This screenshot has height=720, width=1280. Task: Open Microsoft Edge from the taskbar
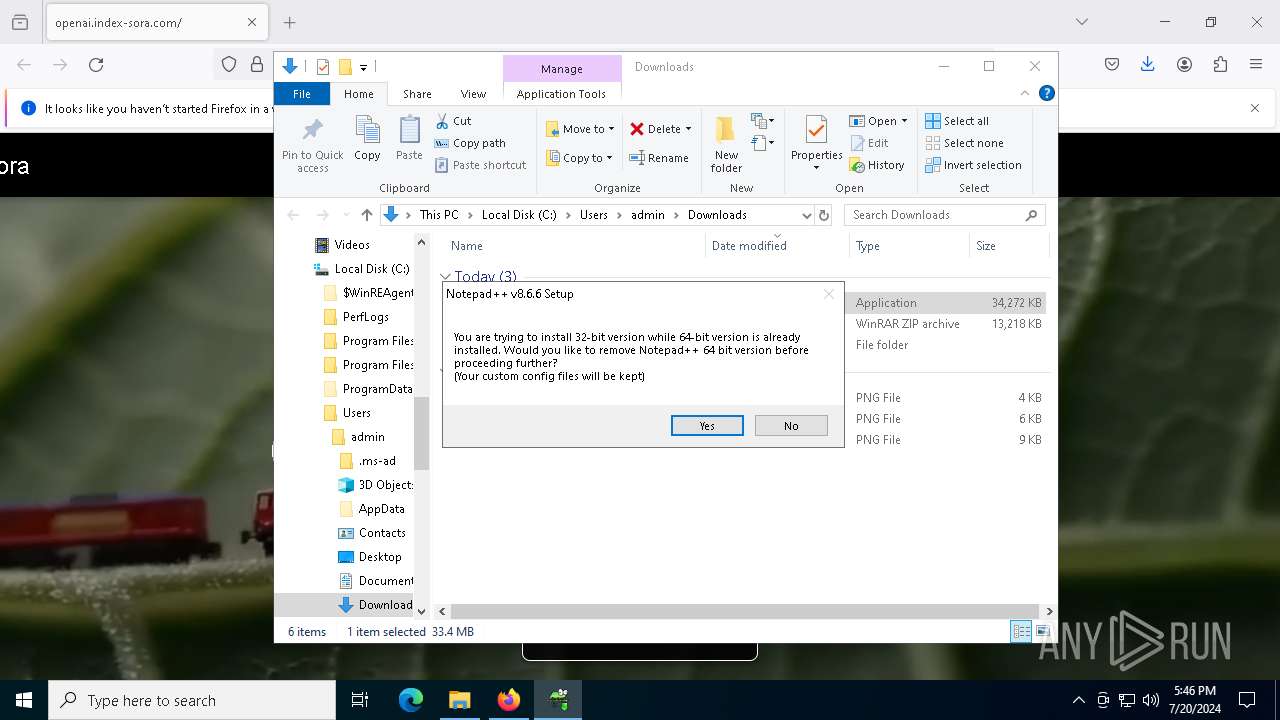(411, 700)
